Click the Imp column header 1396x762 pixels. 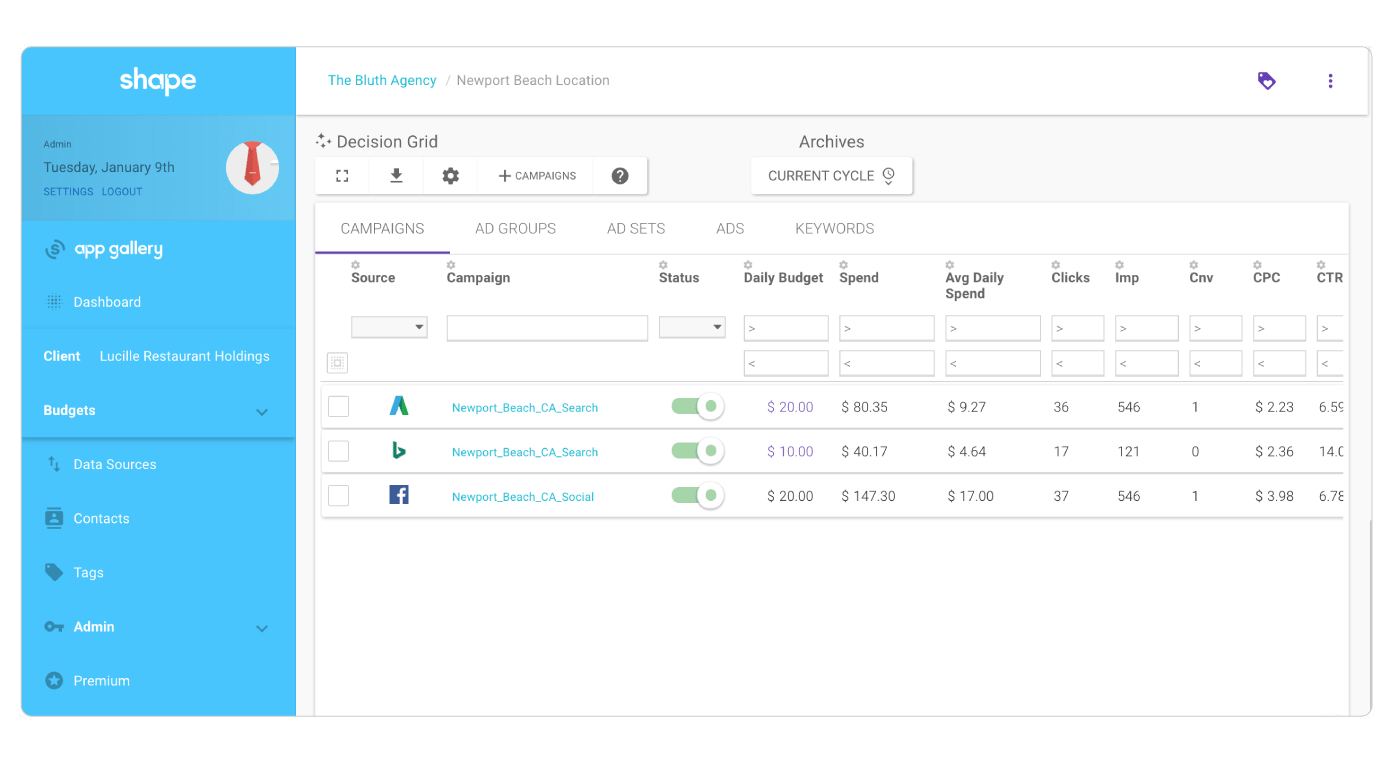tap(1127, 278)
